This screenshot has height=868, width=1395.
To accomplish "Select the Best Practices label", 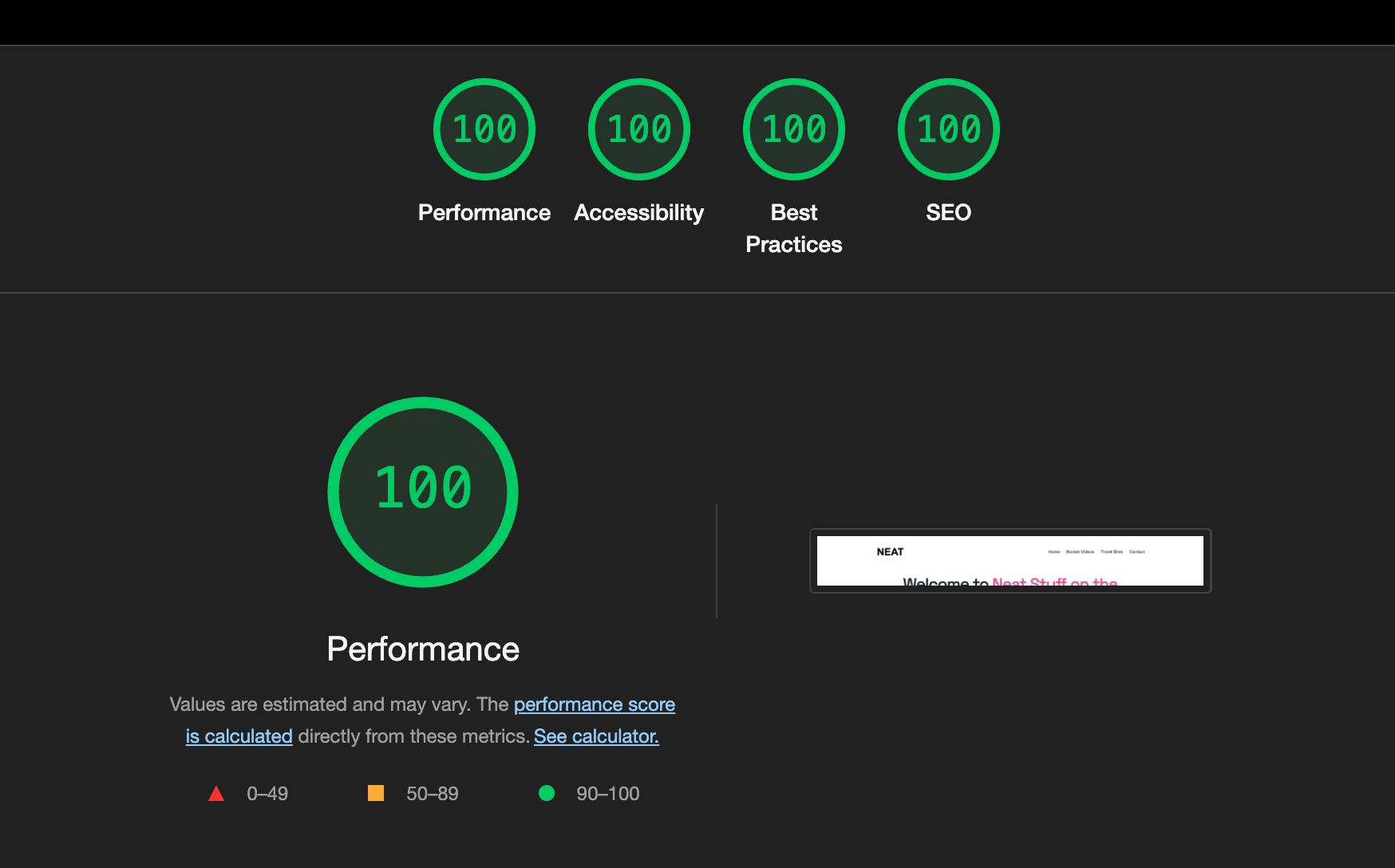I will pos(793,228).
